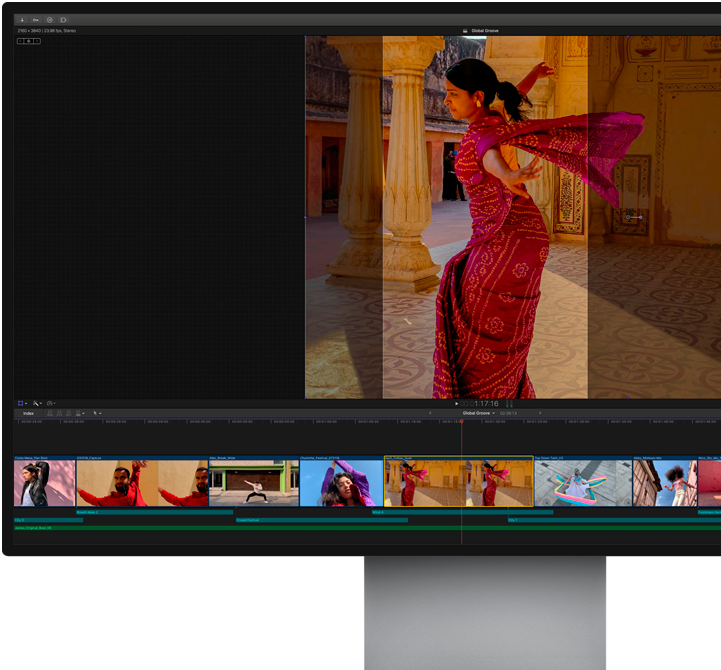The height and width of the screenshot is (670, 721).
Task: Show Background Tasks circular icon
Action: (50, 20)
